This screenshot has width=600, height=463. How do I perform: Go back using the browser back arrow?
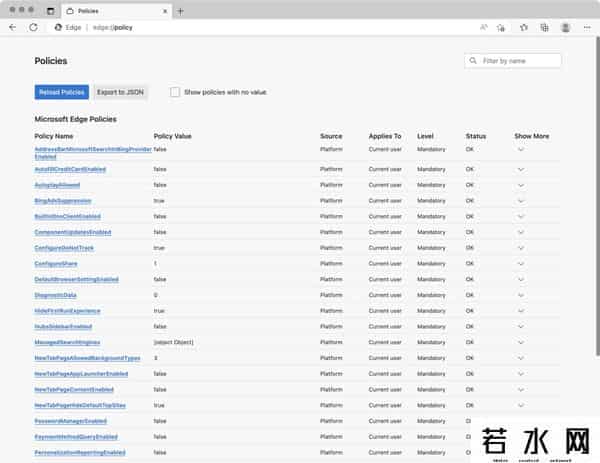(12, 27)
